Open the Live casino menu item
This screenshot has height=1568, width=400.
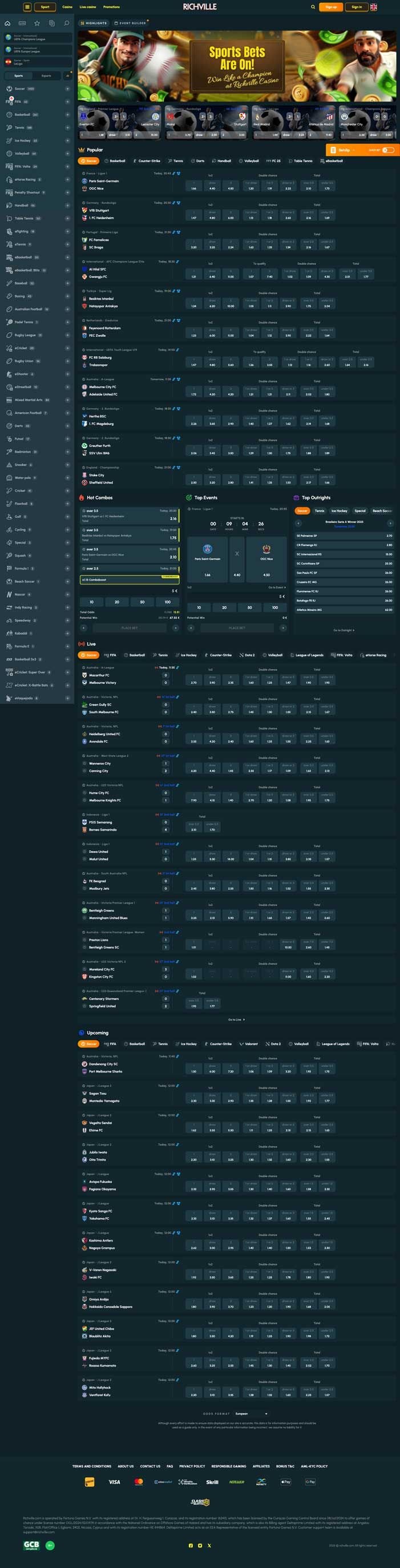(88, 7)
